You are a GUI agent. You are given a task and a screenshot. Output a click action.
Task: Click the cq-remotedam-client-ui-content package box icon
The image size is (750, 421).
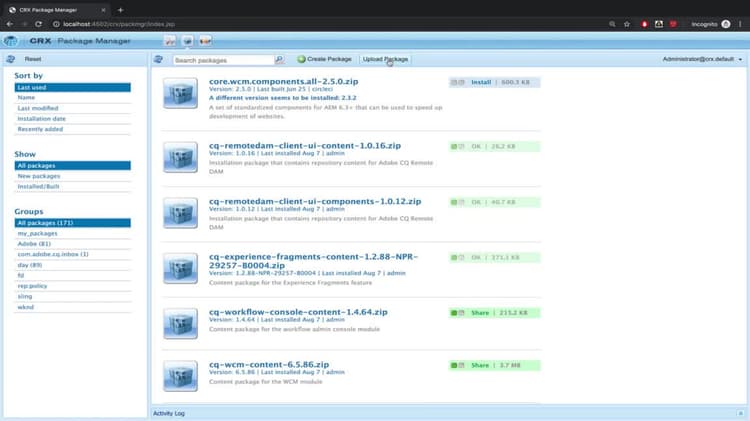pyautogui.click(x=180, y=157)
